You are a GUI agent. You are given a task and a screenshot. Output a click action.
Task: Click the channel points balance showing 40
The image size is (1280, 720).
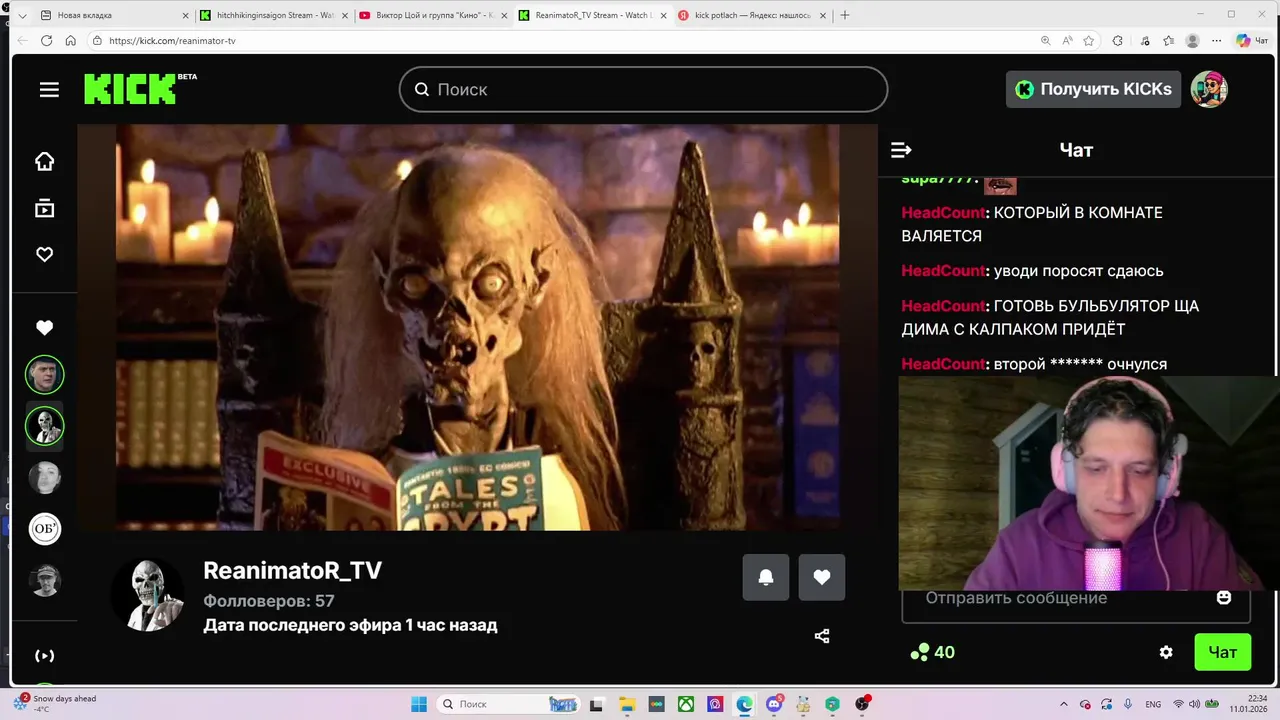coord(932,653)
